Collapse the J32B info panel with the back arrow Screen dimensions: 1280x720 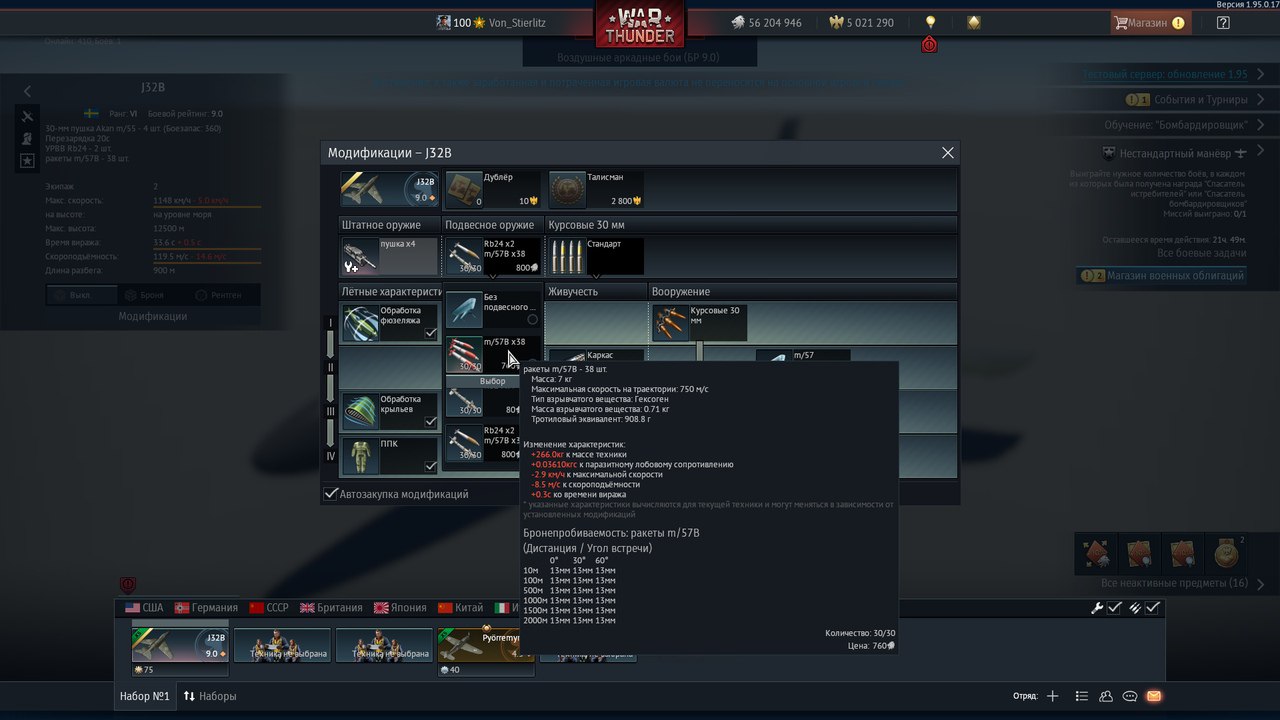pyautogui.click(x=27, y=91)
